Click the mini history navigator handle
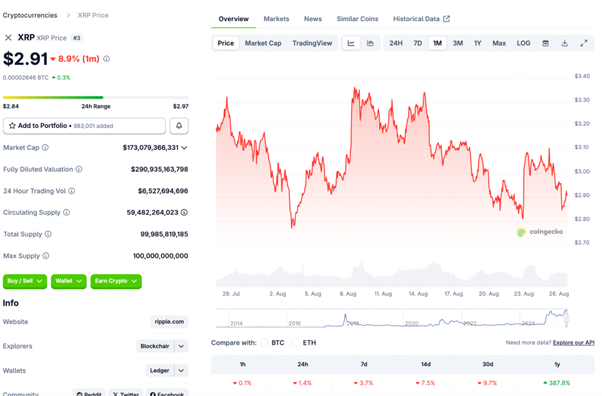 pos(566,318)
